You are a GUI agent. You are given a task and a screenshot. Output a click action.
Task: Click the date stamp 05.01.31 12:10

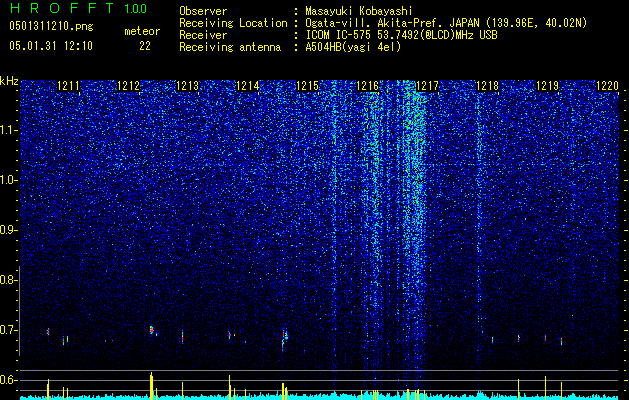click(x=51, y=46)
